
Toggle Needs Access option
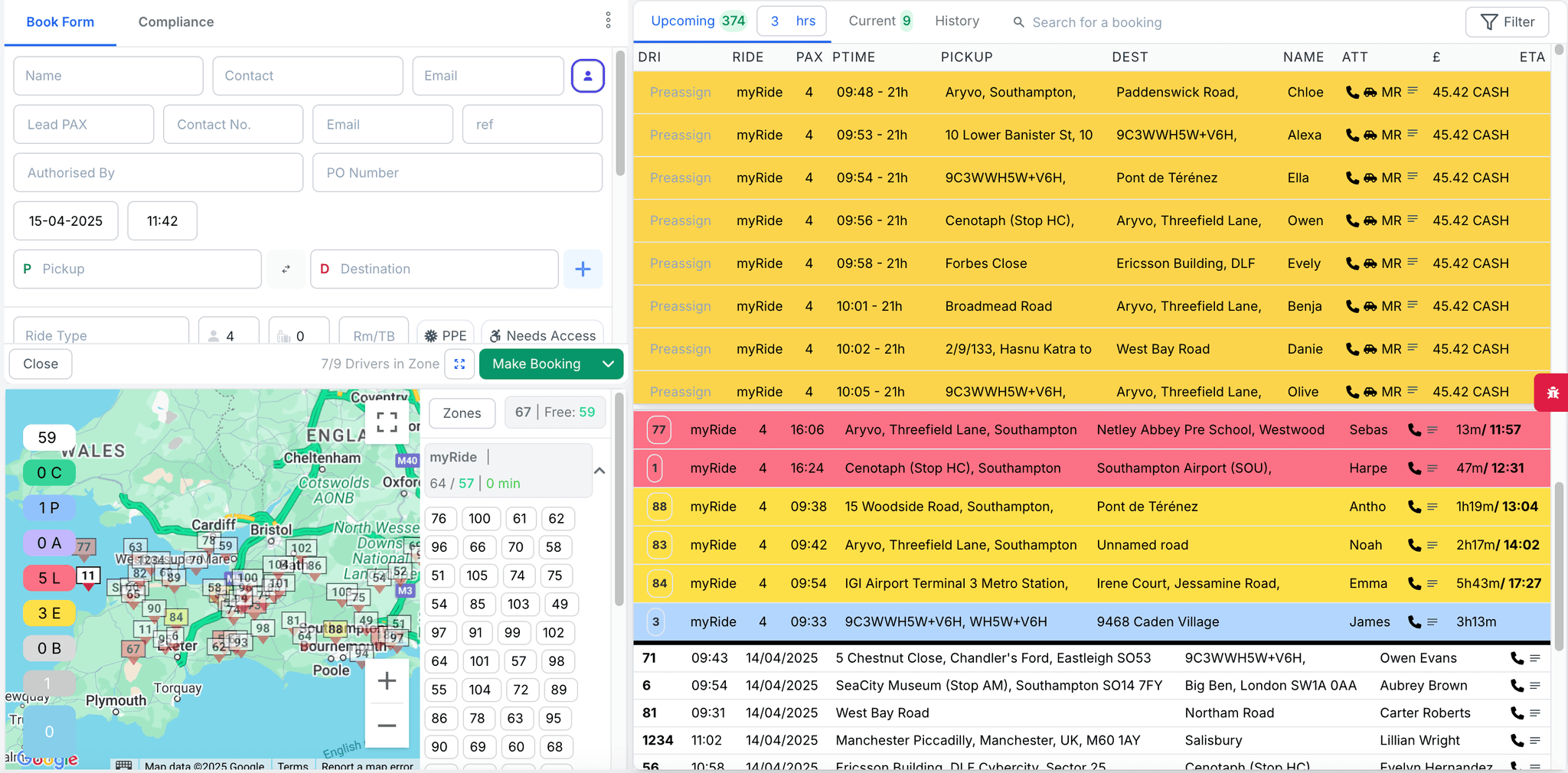pos(542,335)
